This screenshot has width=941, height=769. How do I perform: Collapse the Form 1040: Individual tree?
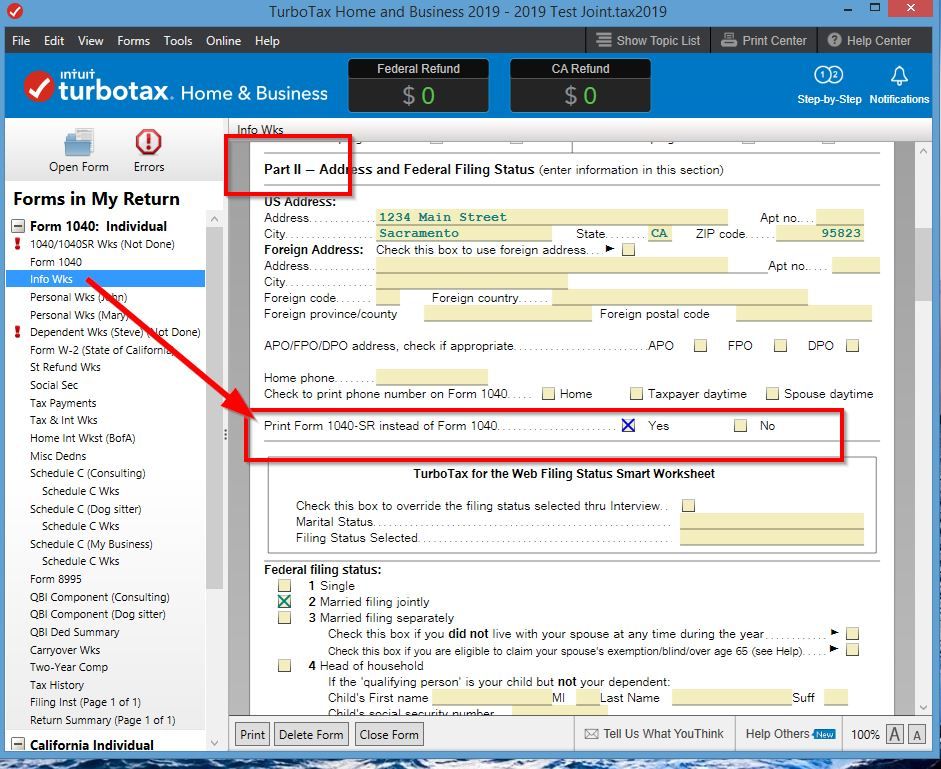[18, 226]
